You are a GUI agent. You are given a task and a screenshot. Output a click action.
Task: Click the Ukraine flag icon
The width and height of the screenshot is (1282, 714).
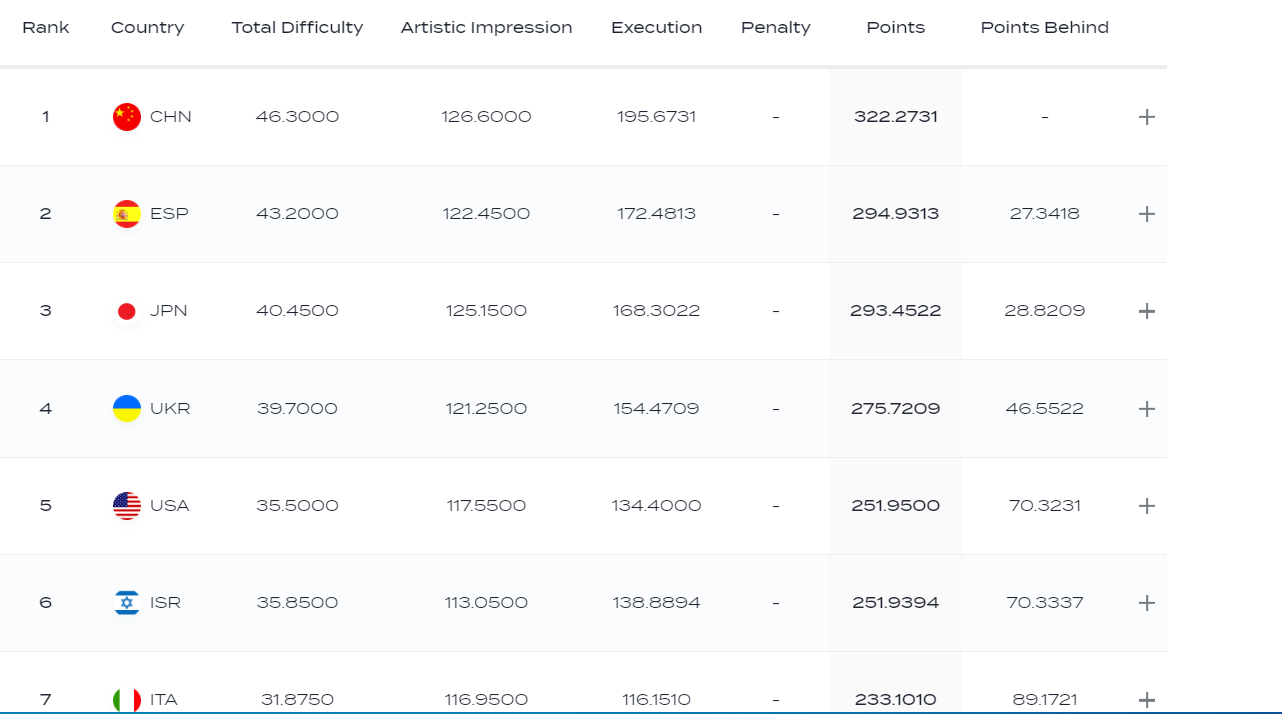click(x=127, y=408)
